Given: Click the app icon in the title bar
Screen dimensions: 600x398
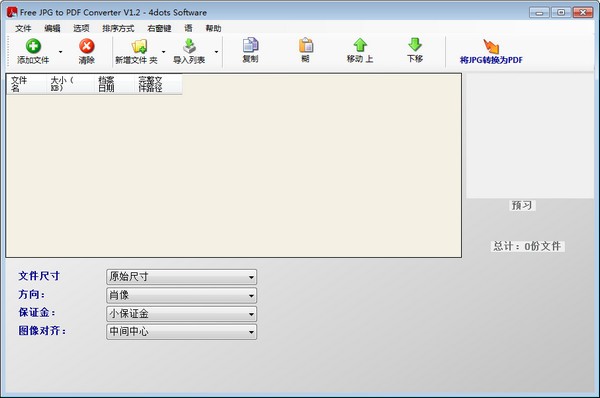Looking at the screenshot, I should pos(12,12).
